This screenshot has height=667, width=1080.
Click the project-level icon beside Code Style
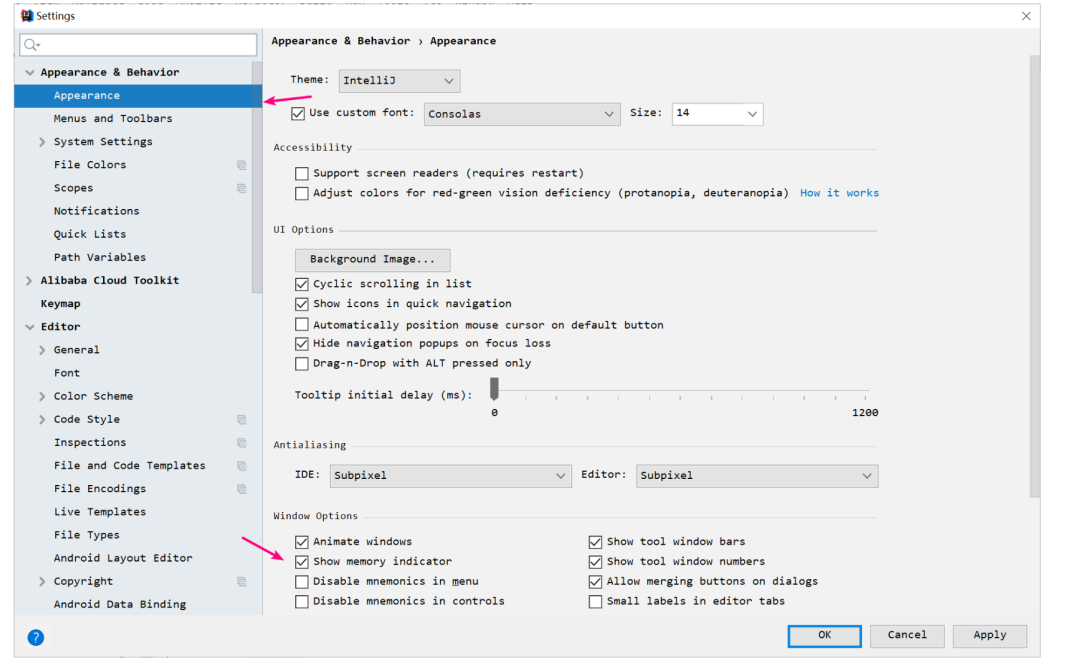pos(241,420)
